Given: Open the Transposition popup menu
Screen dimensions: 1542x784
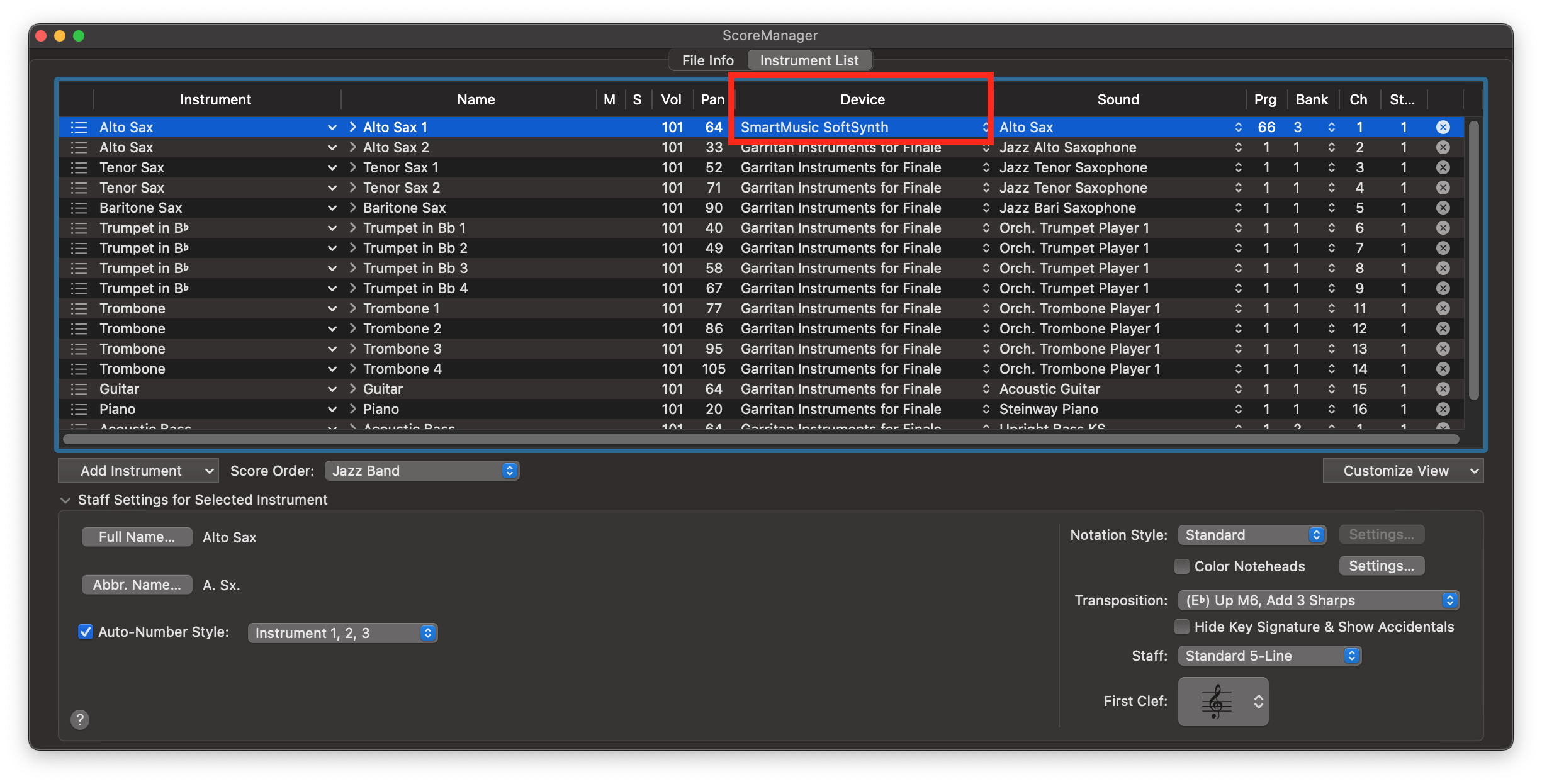Looking at the screenshot, I should coord(1318,600).
